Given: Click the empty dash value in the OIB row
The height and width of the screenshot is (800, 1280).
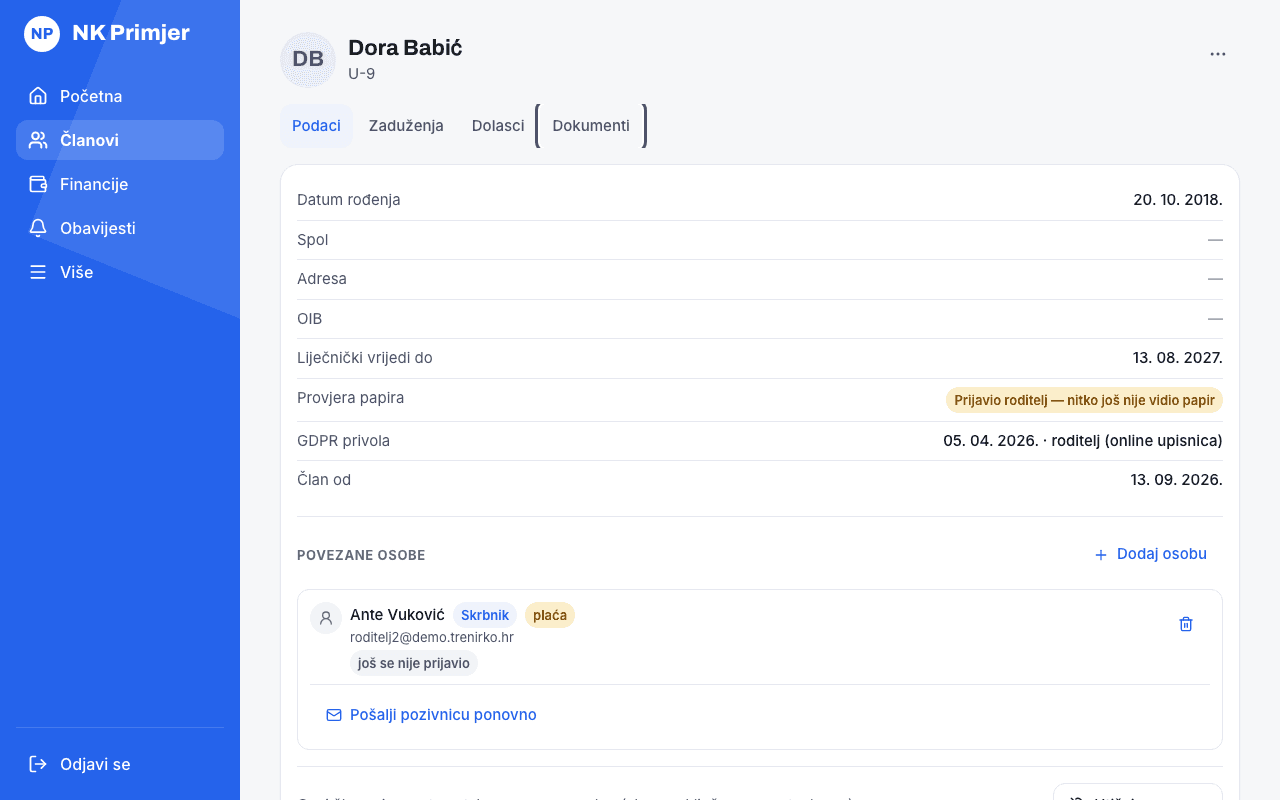Looking at the screenshot, I should (x=1215, y=319).
